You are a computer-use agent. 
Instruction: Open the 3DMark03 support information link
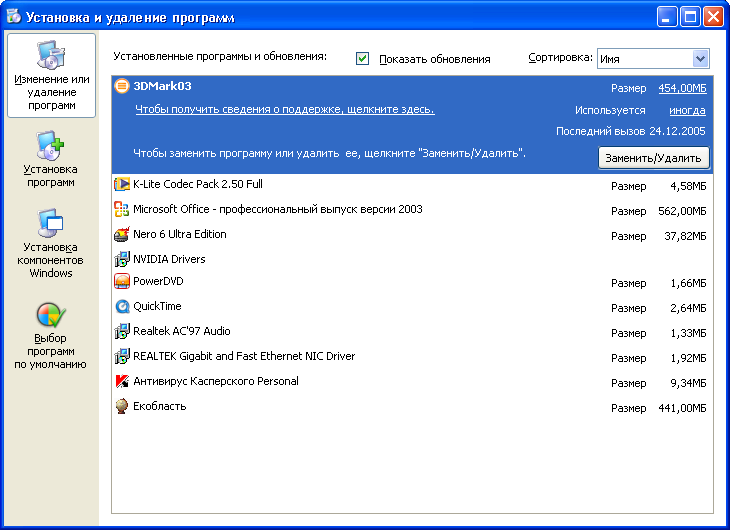pyautogui.click(x=284, y=110)
